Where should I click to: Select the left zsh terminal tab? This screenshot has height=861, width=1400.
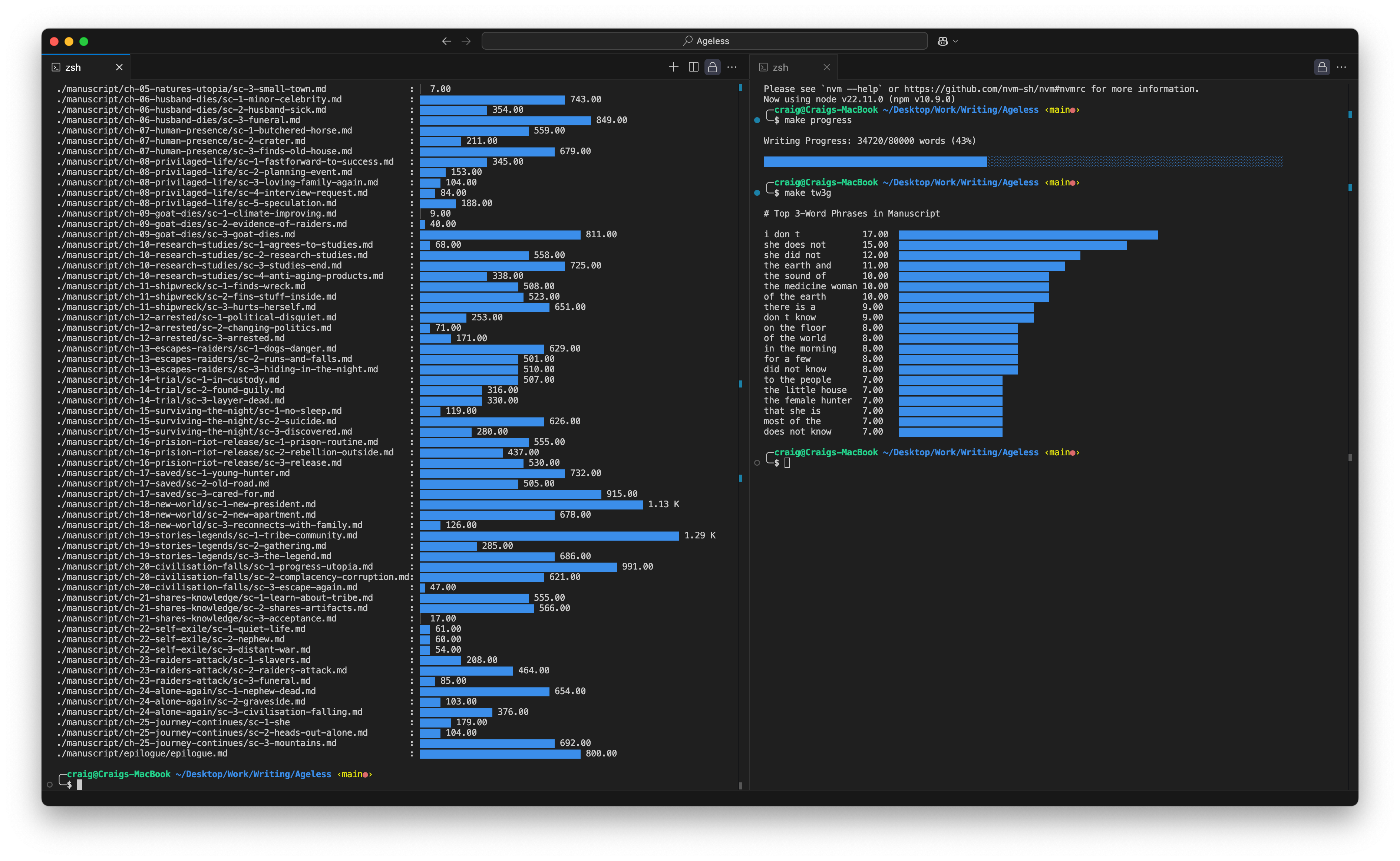86,67
